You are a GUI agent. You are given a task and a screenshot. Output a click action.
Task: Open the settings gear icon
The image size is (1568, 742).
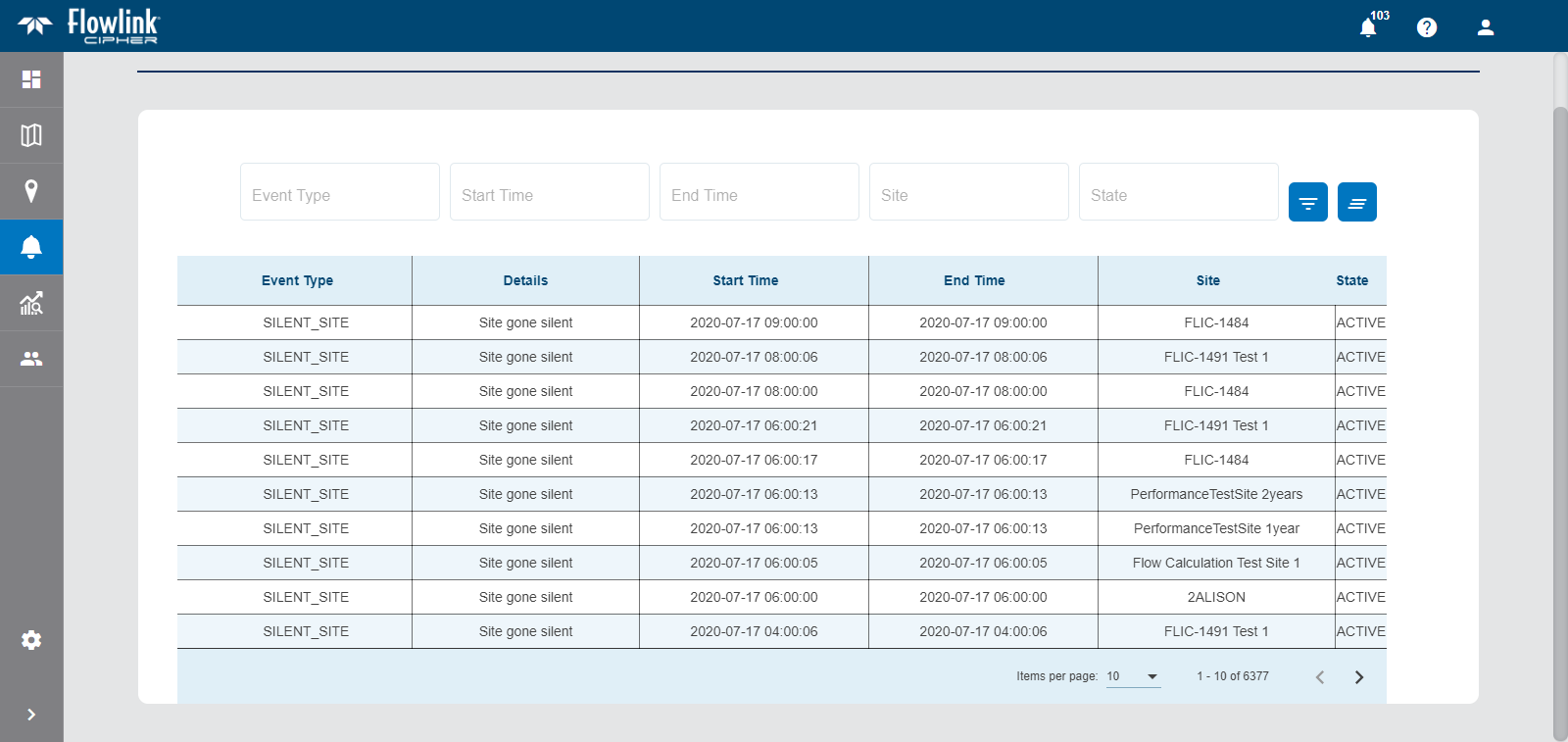[x=31, y=640]
